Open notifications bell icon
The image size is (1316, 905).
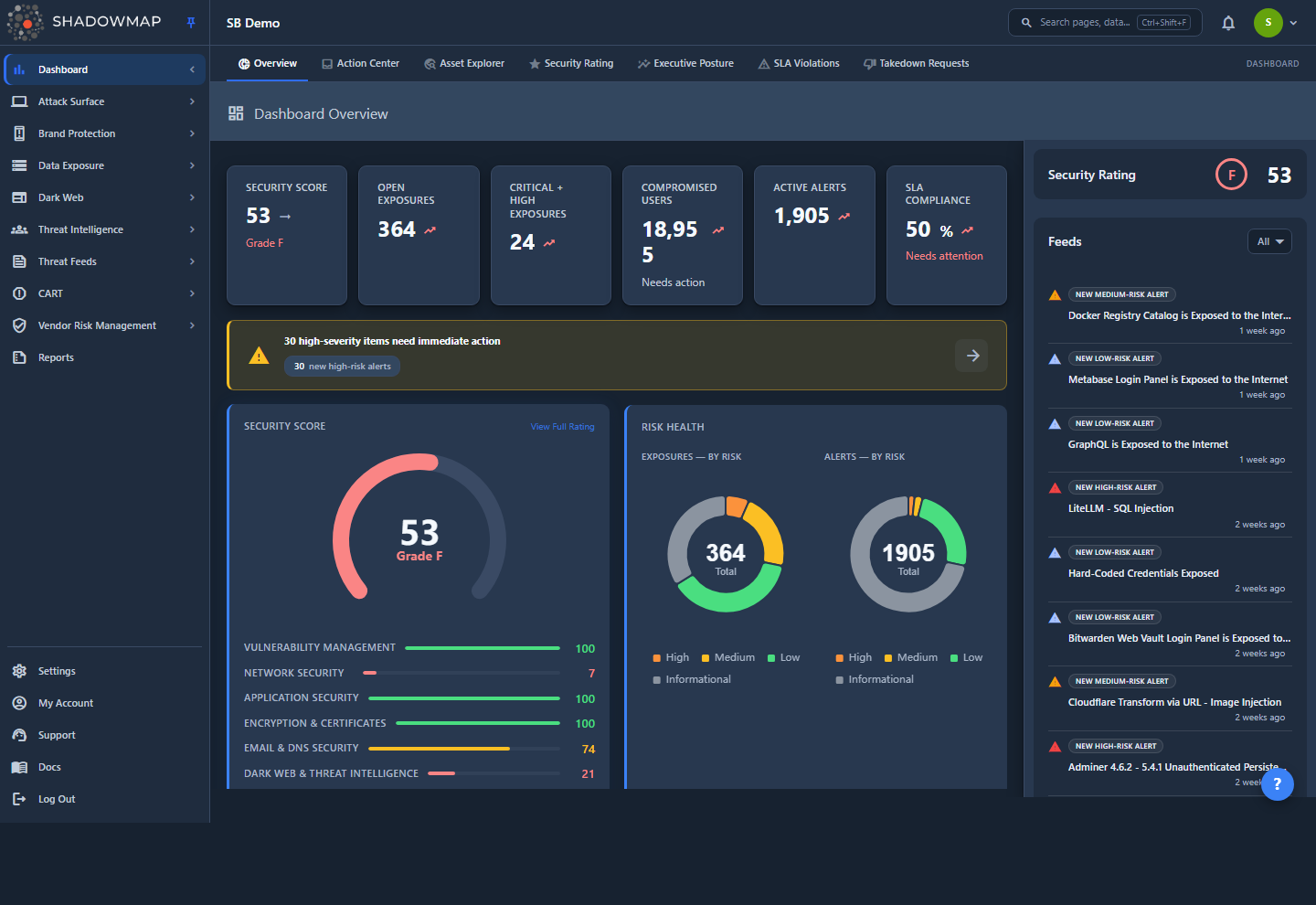click(x=1228, y=23)
